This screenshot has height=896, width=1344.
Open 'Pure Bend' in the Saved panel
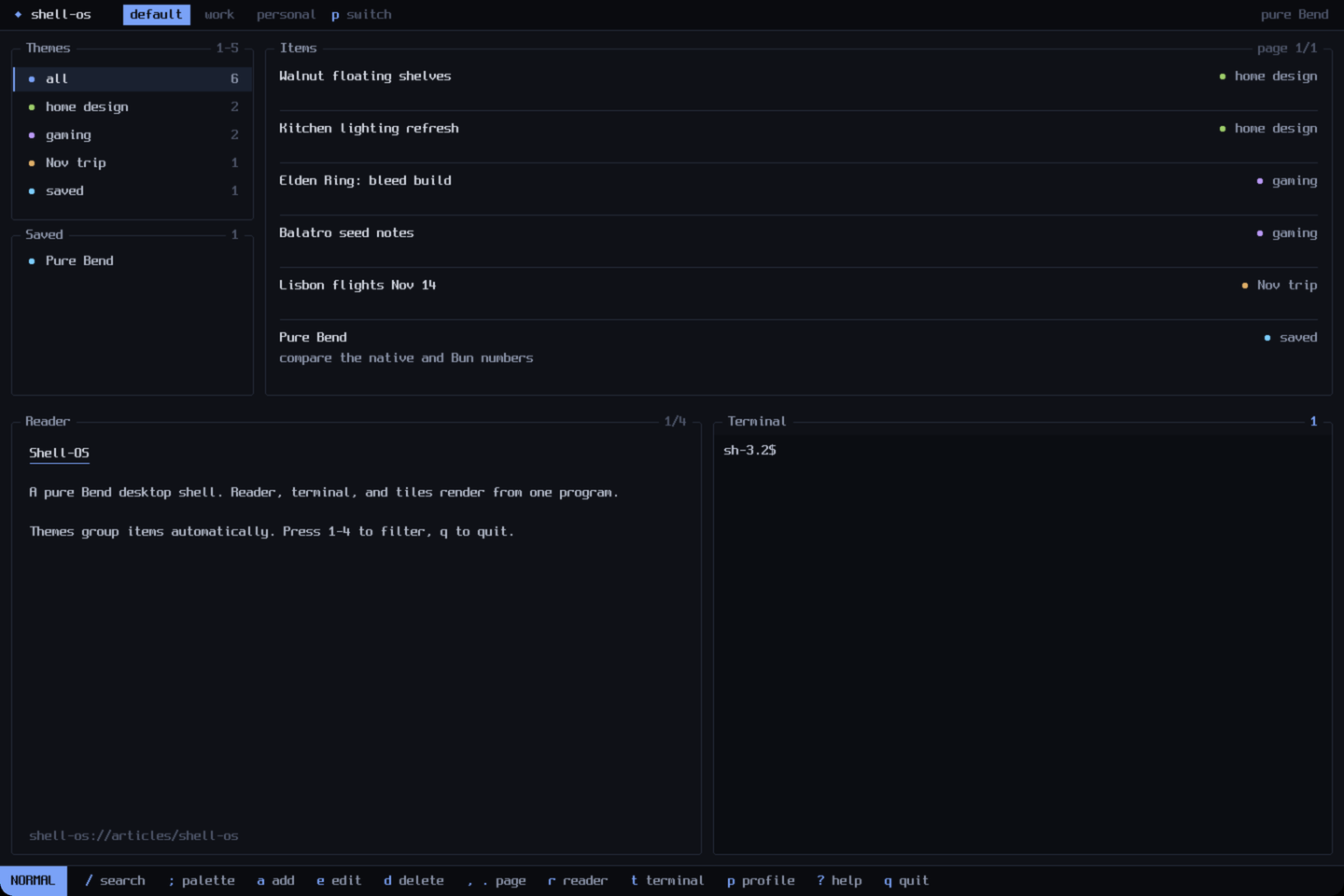coord(133,261)
